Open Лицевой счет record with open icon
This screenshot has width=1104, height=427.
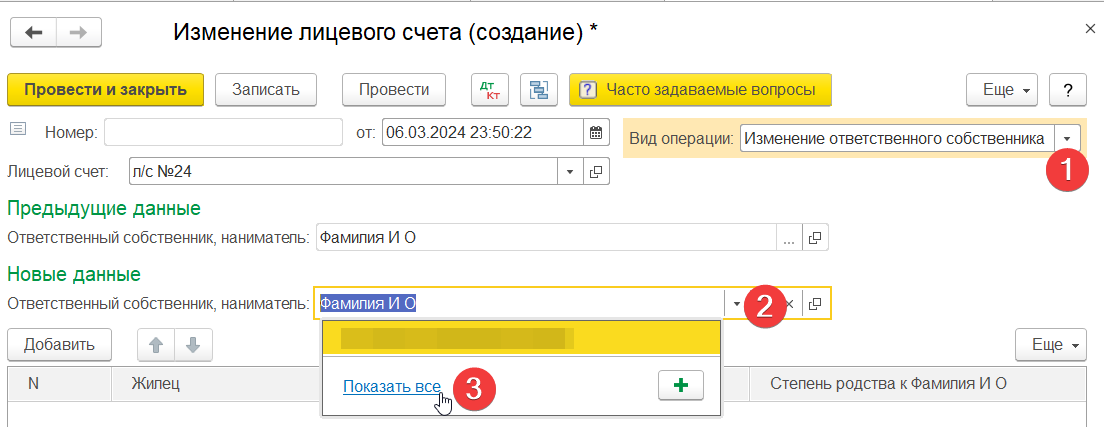coord(597,171)
